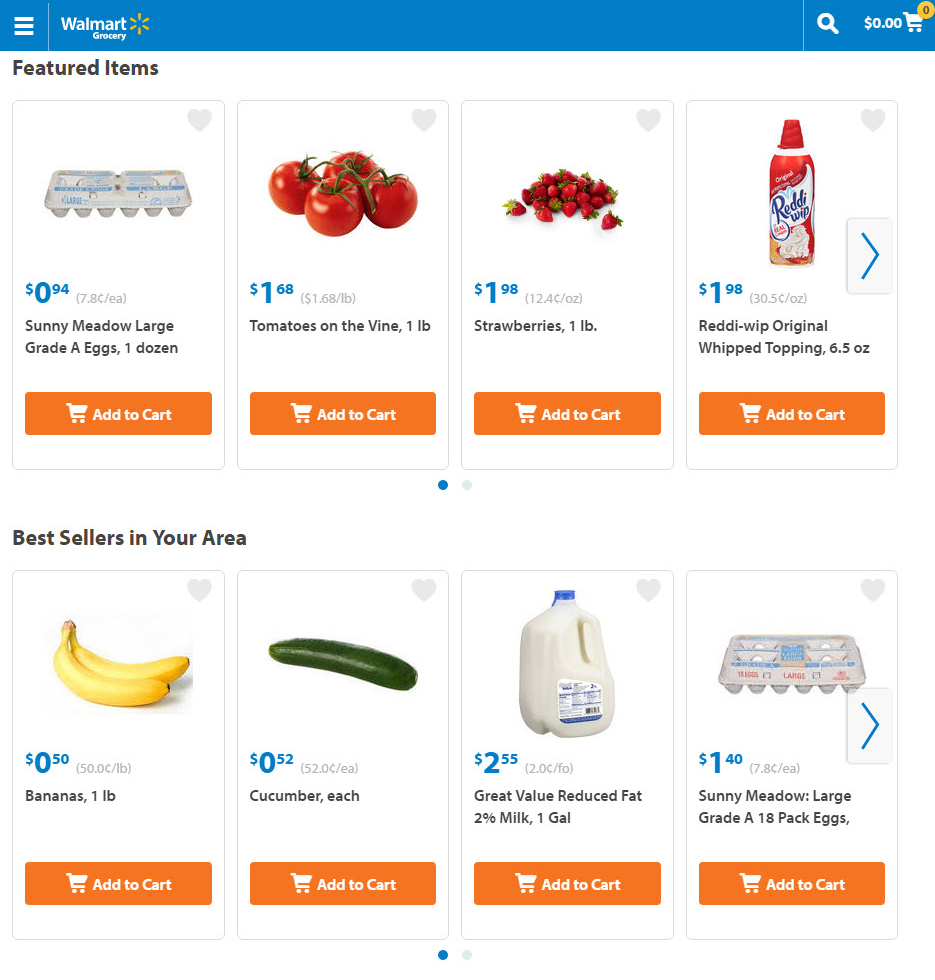Open the Tomatoes on the Vine product link
935x980 pixels.
(340, 326)
